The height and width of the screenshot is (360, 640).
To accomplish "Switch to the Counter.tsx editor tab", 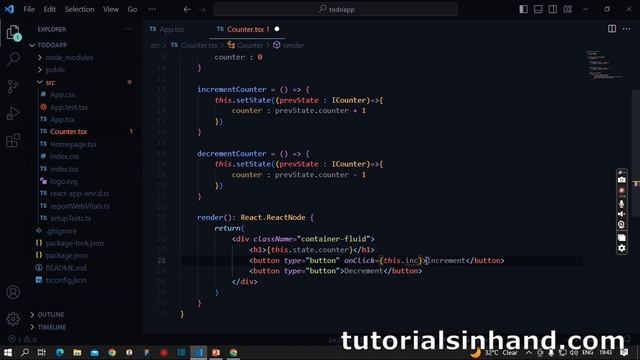I will [248, 29].
